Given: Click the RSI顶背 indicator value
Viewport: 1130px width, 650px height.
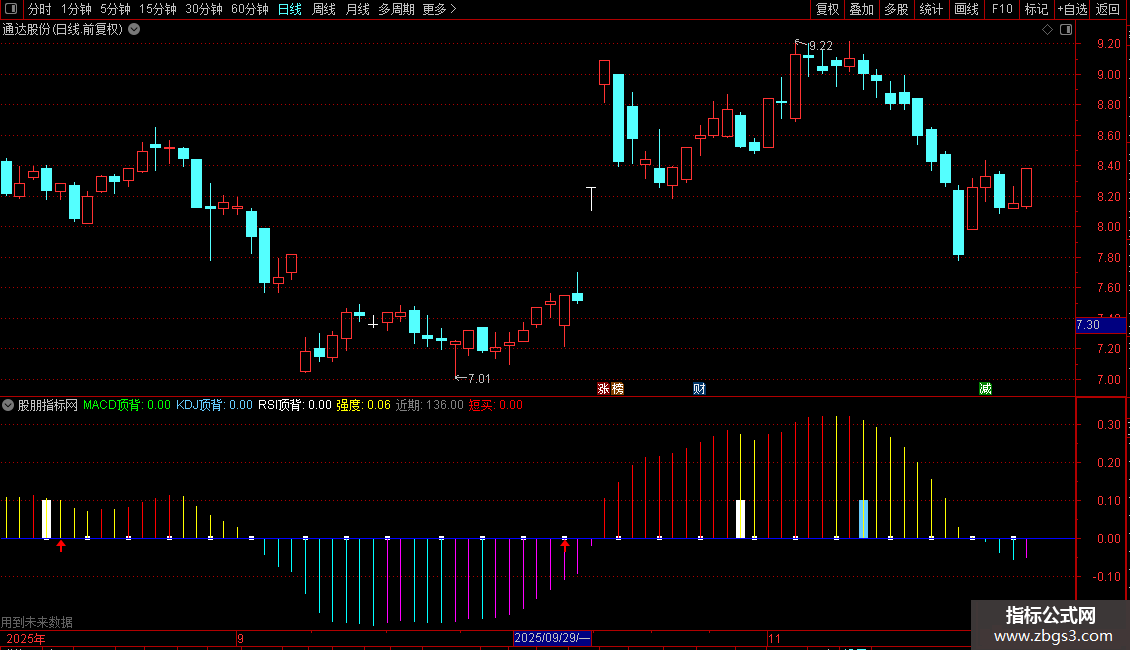Looking at the screenshot, I should pyautogui.click(x=295, y=405).
